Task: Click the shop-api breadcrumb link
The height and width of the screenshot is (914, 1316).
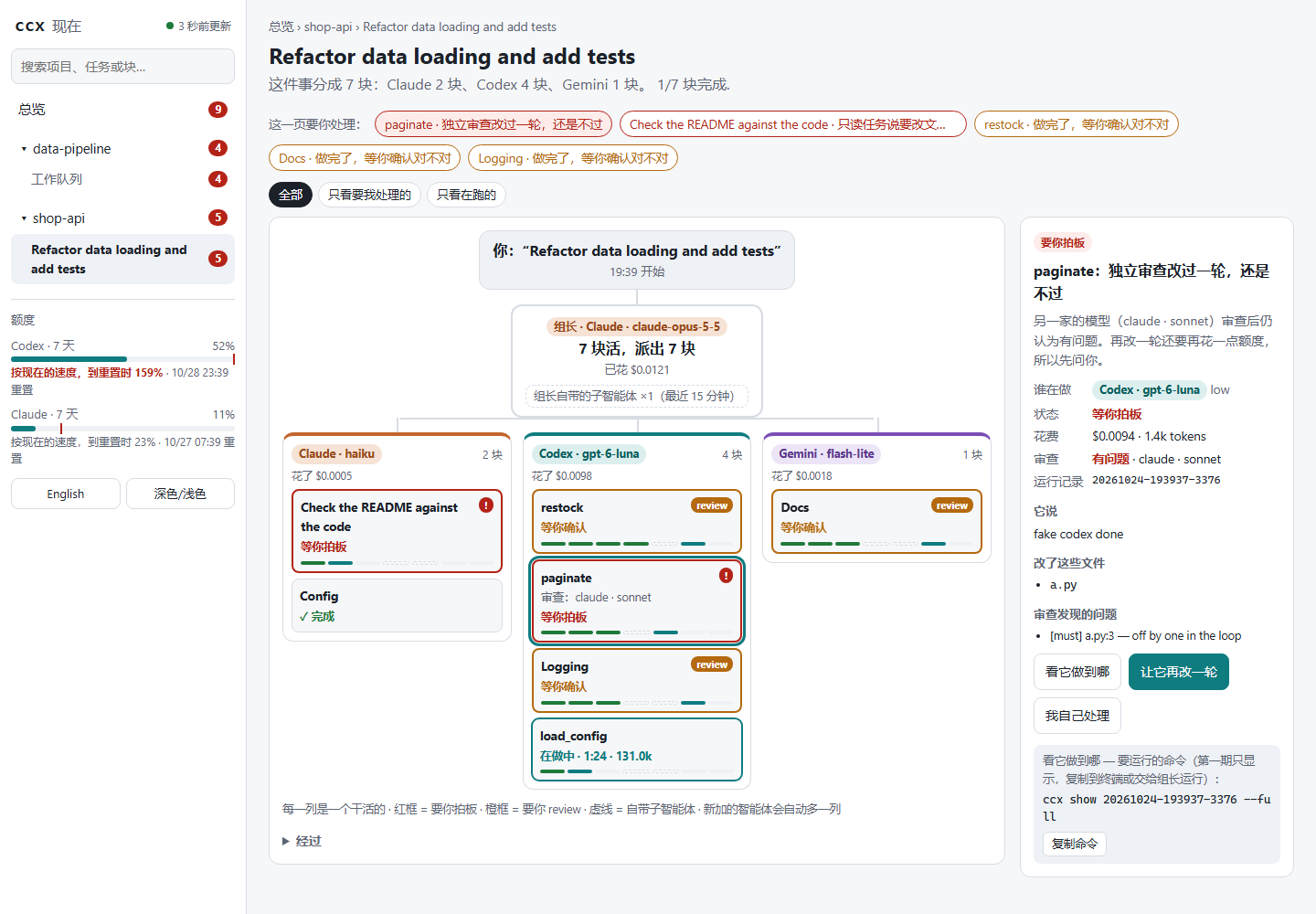Action: [x=328, y=27]
